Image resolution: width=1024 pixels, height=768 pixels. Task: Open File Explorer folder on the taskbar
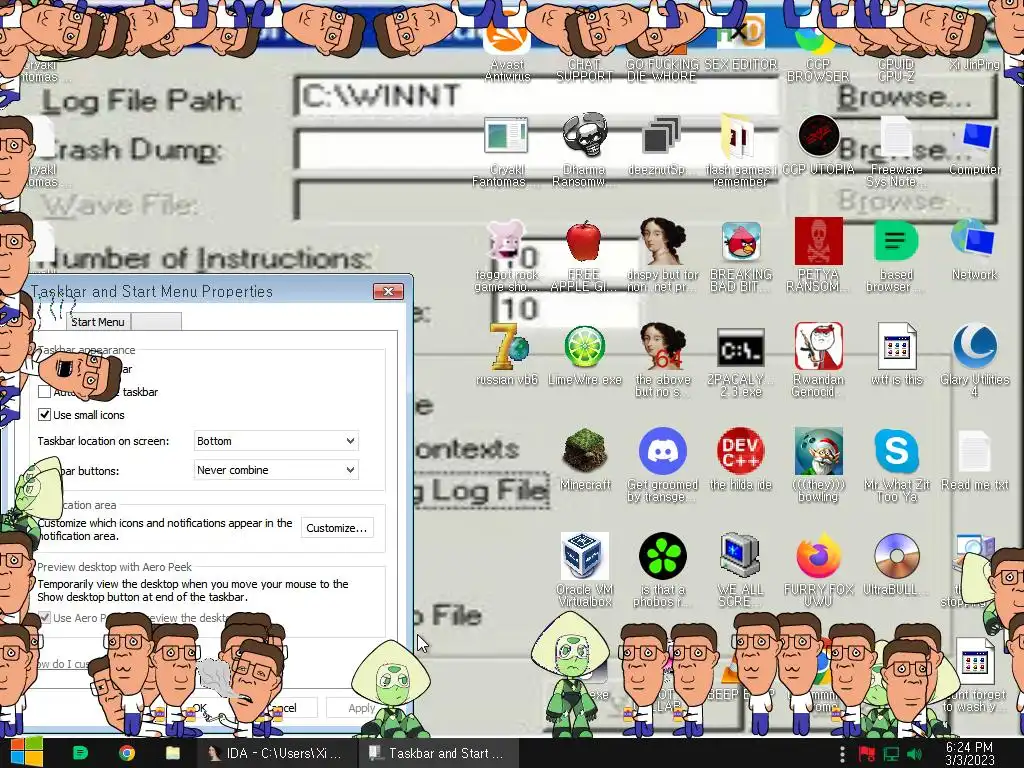(173, 753)
